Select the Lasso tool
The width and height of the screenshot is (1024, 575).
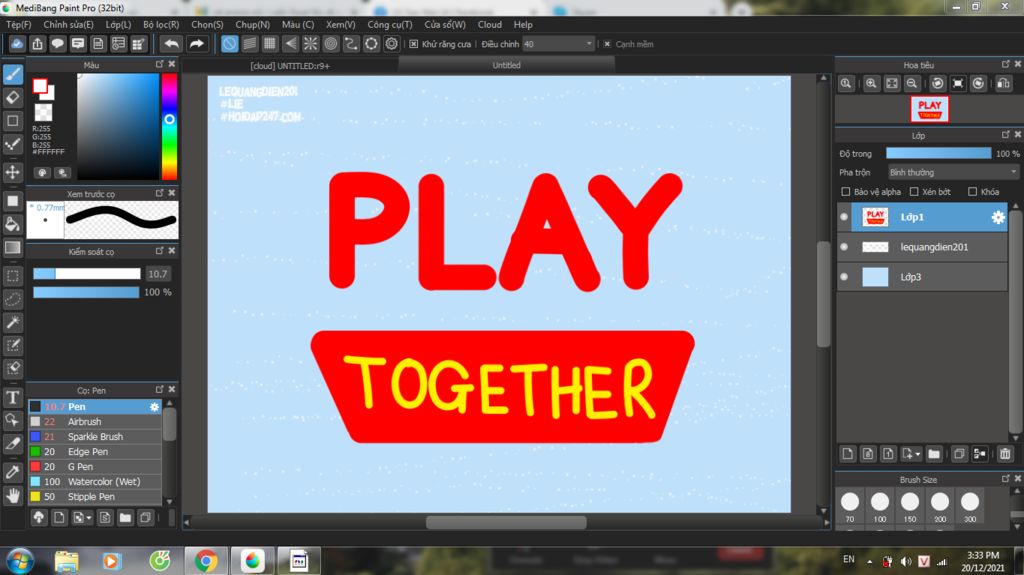click(13, 299)
